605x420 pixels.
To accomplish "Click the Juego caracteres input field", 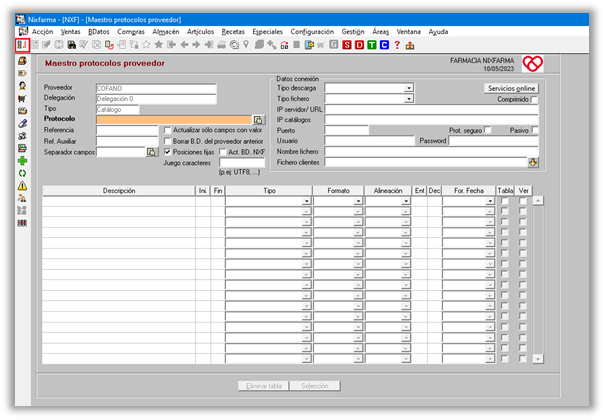I will pos(242,163).
